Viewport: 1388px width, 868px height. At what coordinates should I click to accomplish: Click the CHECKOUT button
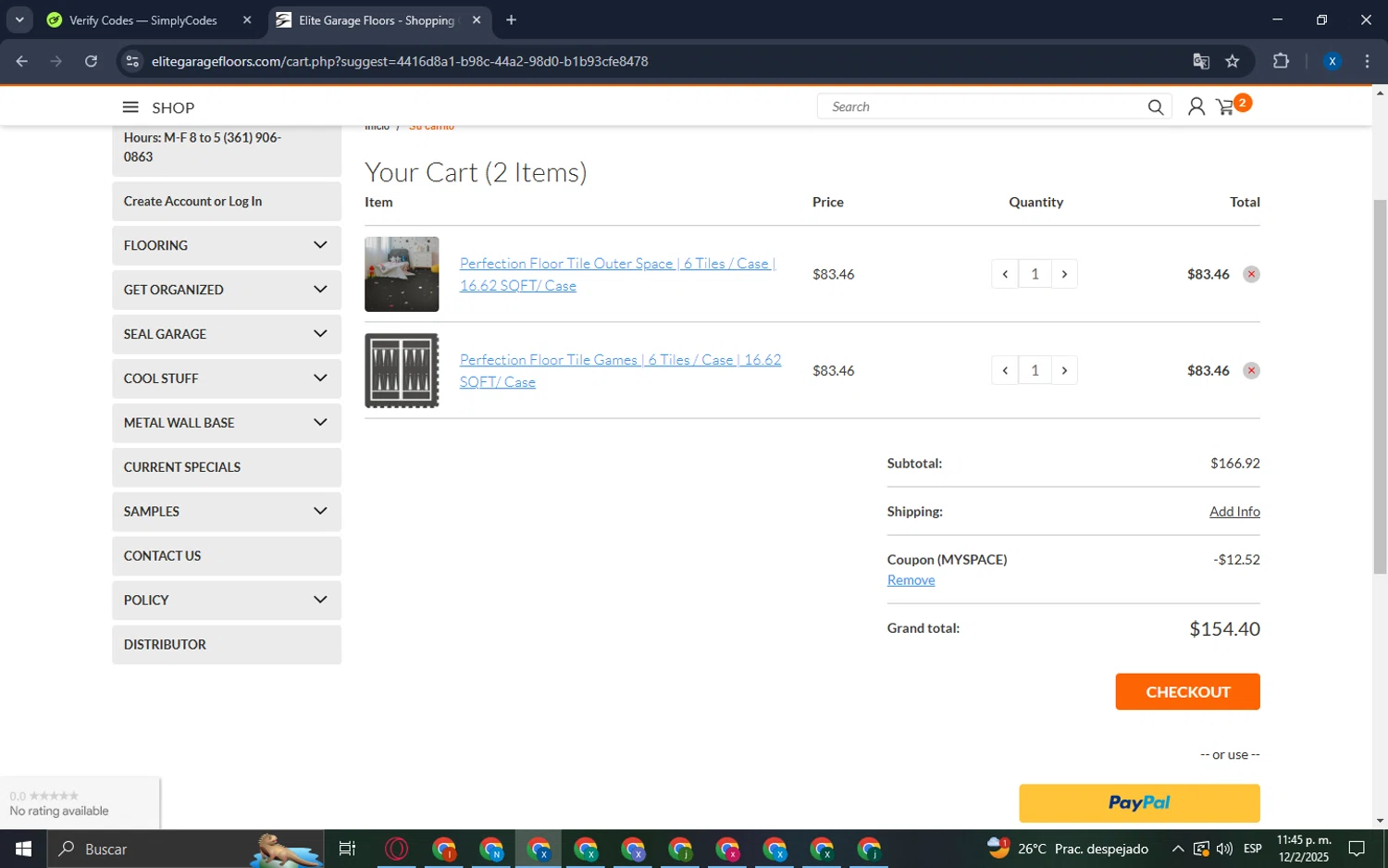click(1187, 691)
